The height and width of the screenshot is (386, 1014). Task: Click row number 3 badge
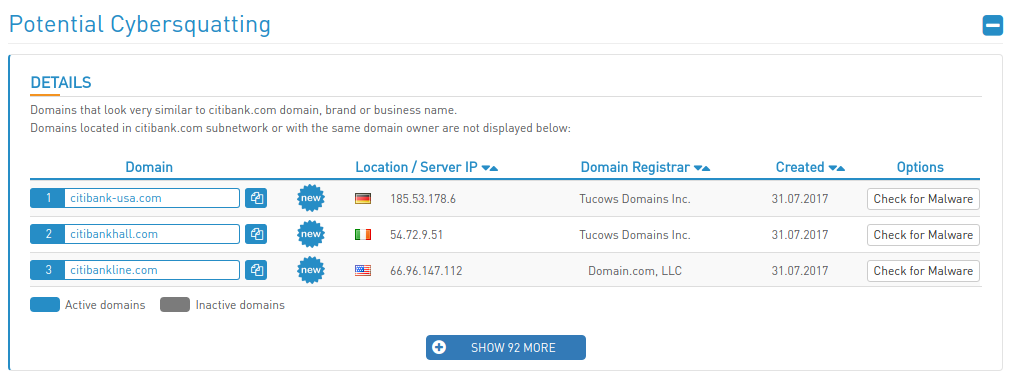pyautogui.click(x=47, y=270)
